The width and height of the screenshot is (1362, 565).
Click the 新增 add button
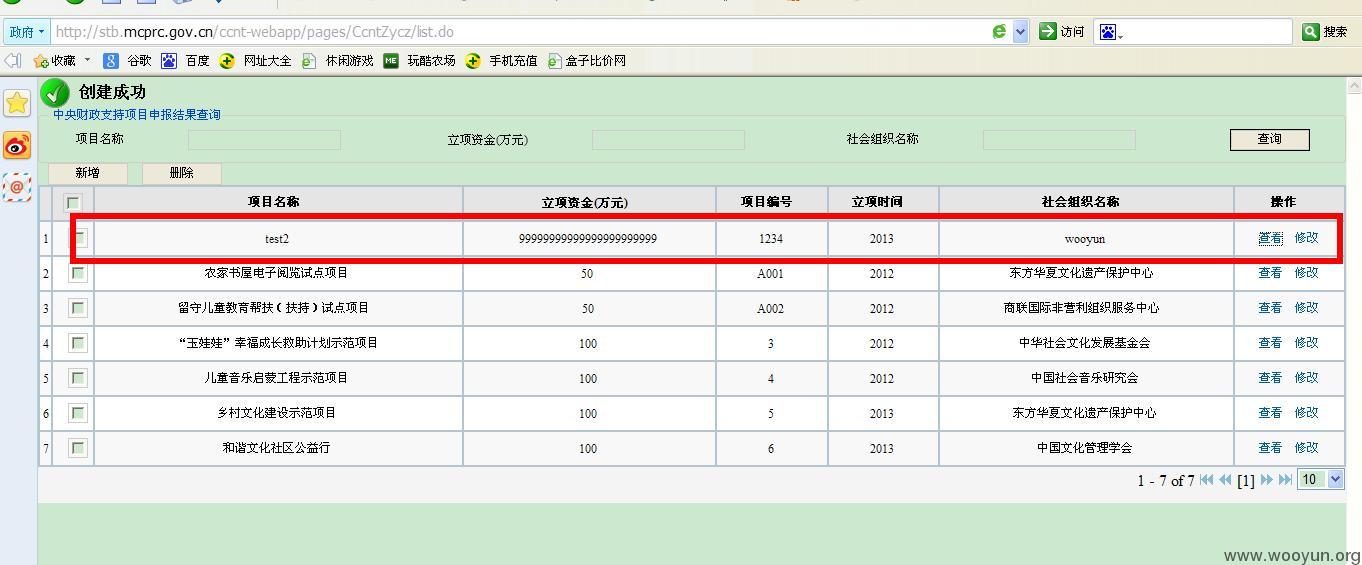click(88, 173)
